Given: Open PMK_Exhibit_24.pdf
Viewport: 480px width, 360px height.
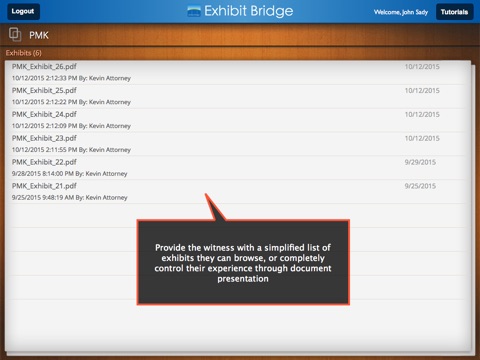Looking at the screenshot, I should [44, 114].
